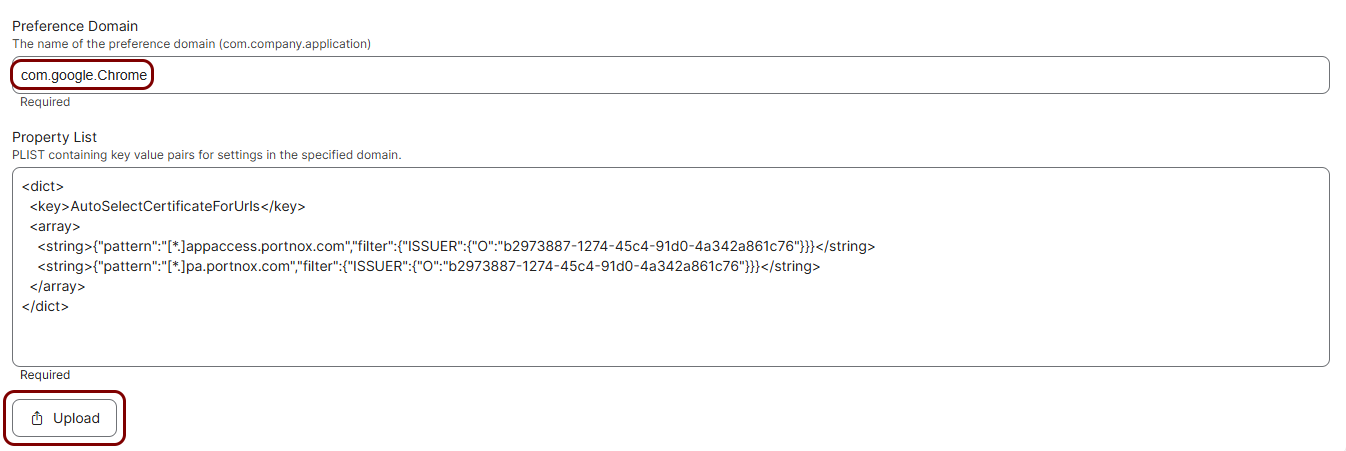Click the Upload button label
1346x451 pixels.
76,418
